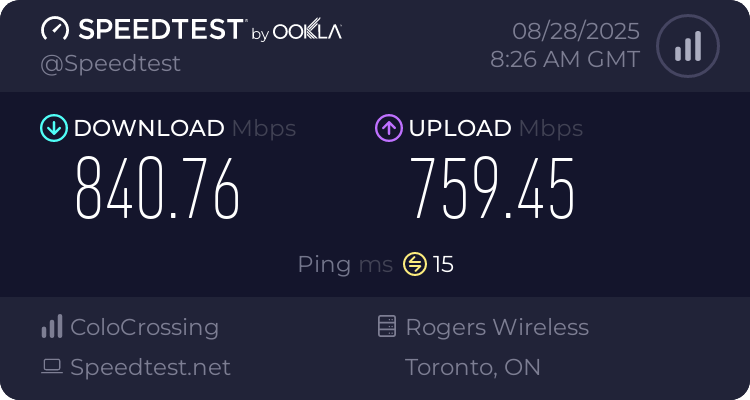Click the server icon beside Rogers Wireless

(x=387, y=327)
